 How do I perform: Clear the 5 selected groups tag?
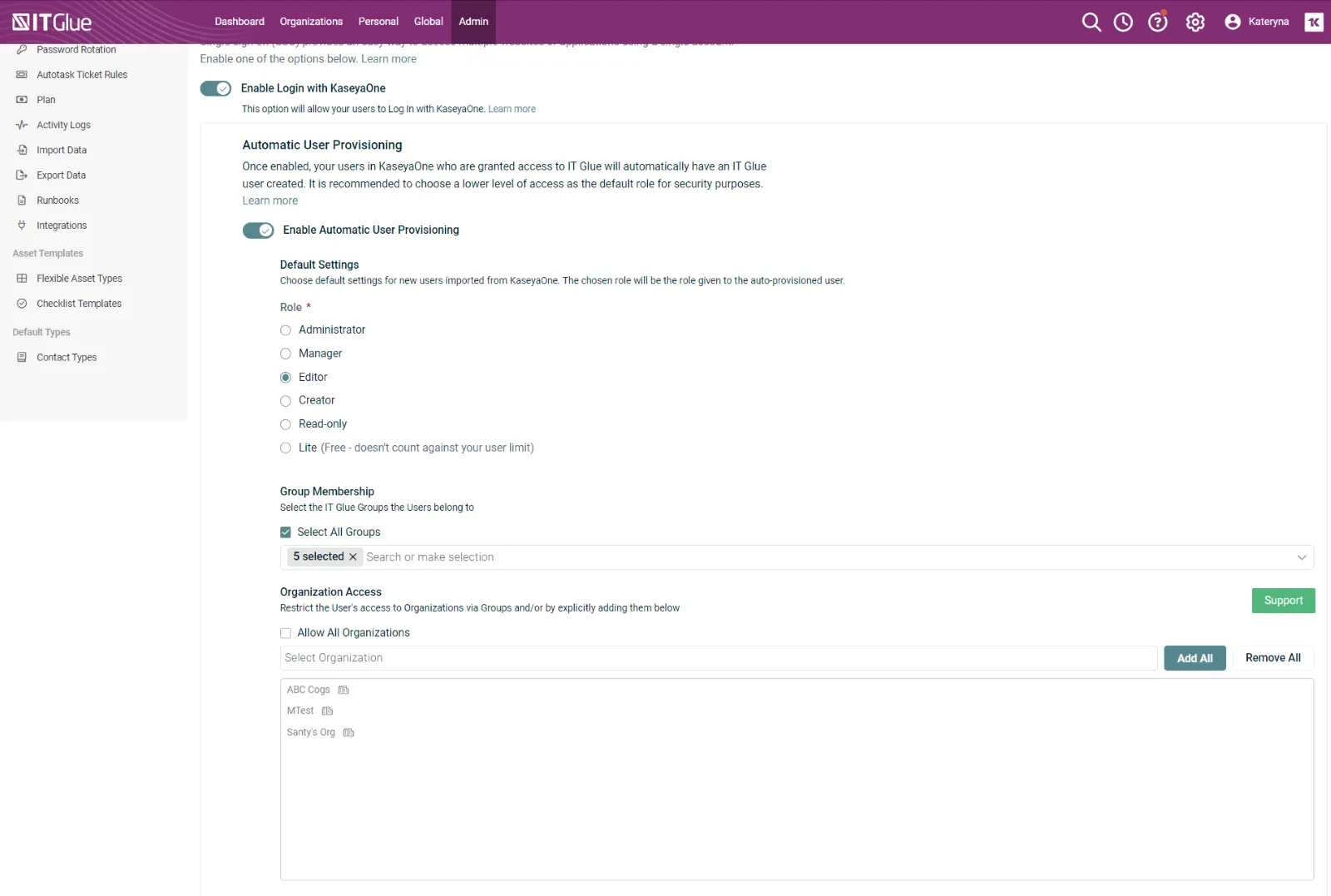tap(353, 557)
